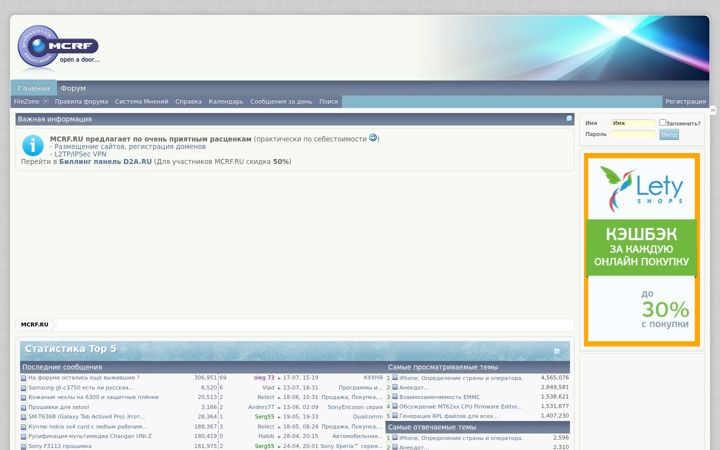Click the post icon beside 'Прошивки для setool'
The width and height of the screenshot is (720, 450).
point(23,407)
